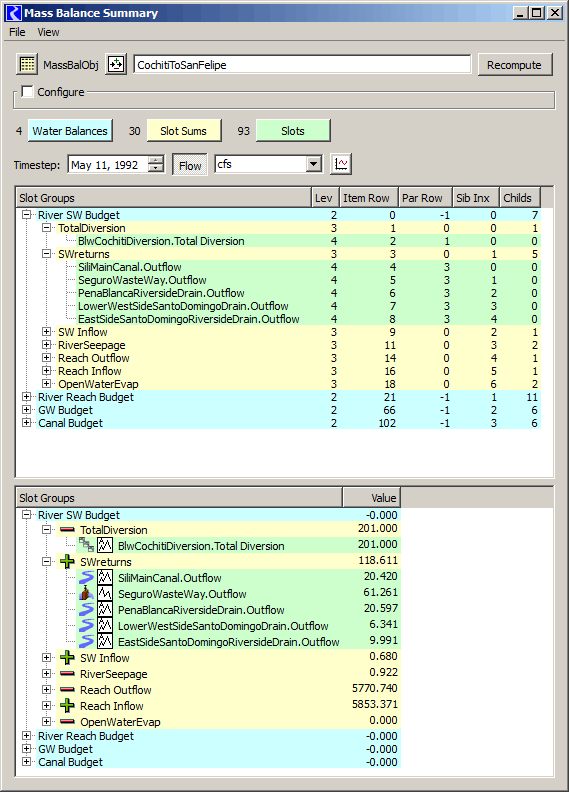Viewport: 569px width, 792px height.
Task: Toggle the Water Balances filter button
Action: coord(70,131)
